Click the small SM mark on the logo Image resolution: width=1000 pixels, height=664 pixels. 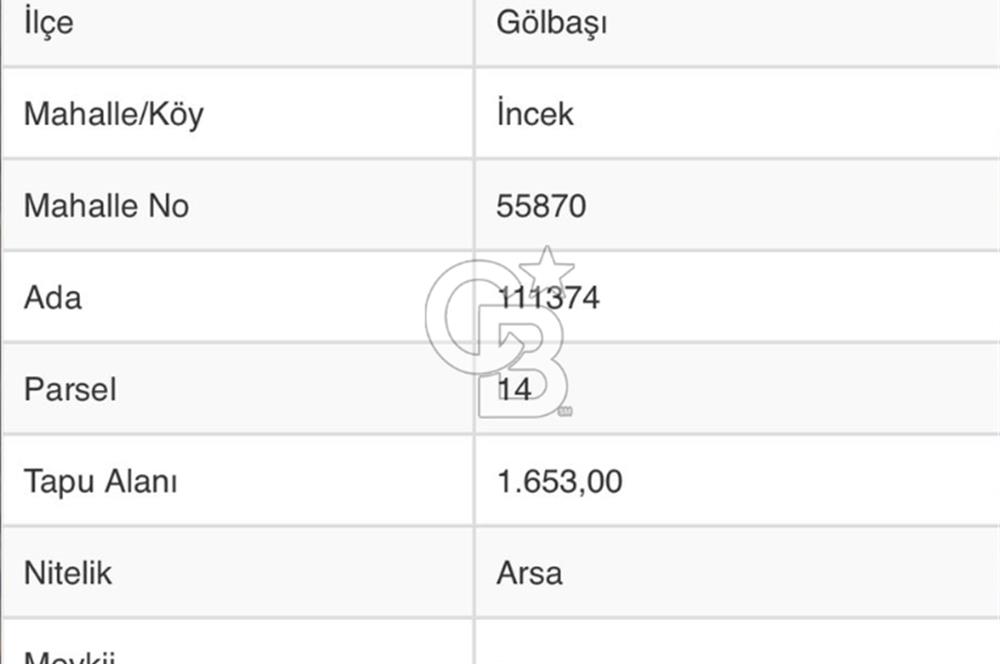pos(565,410)
